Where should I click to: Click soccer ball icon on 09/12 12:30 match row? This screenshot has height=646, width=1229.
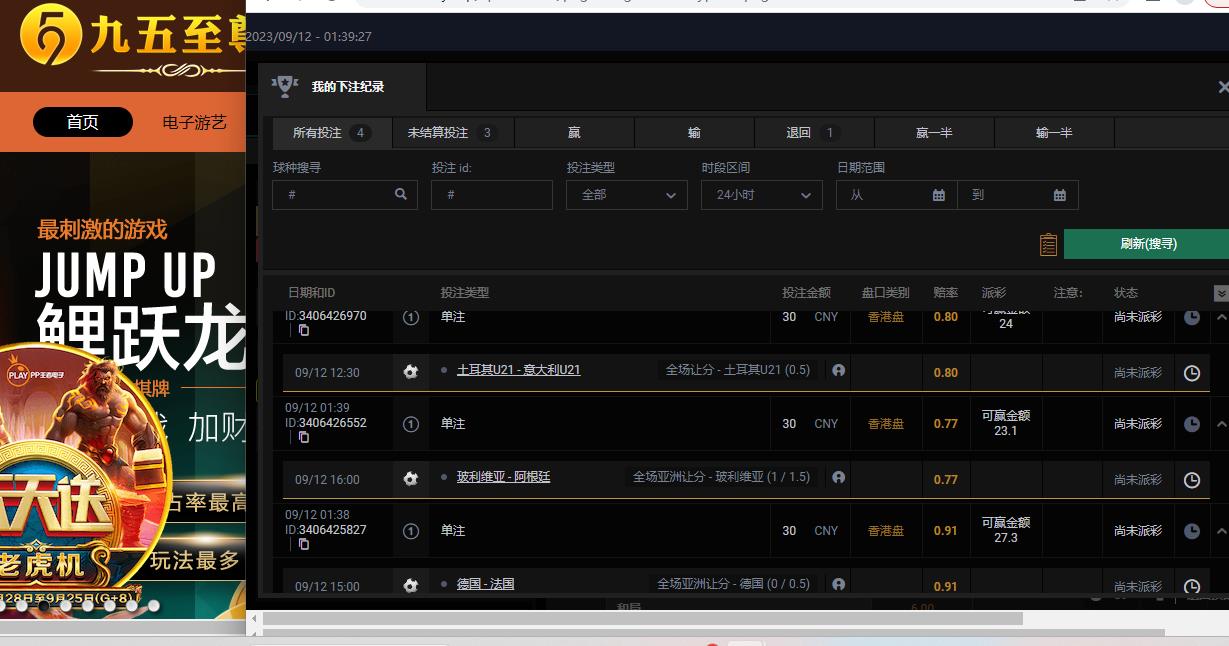pos(410,372)
